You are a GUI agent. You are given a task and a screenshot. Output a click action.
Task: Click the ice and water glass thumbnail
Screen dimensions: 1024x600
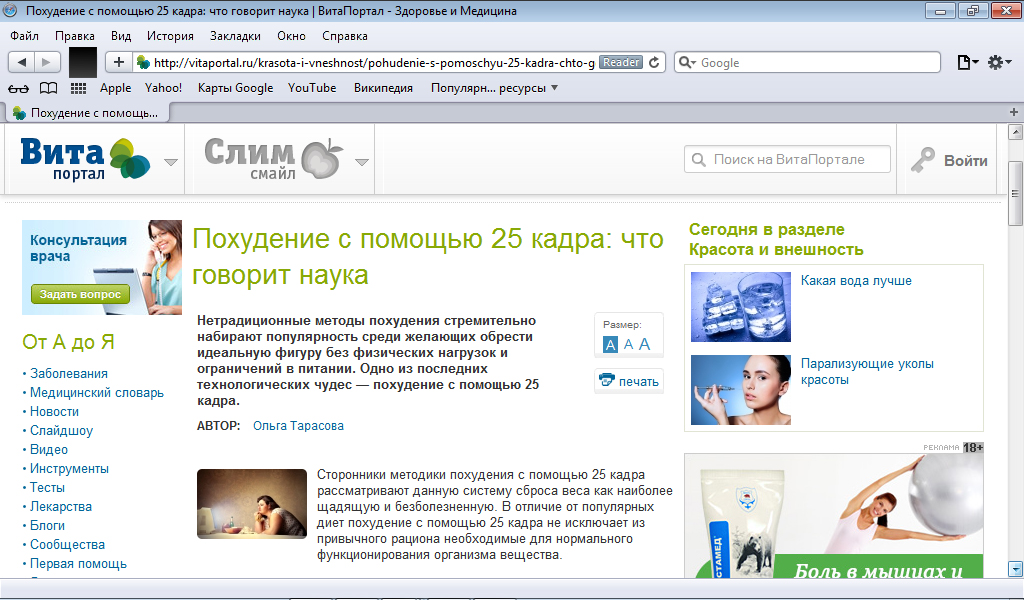coord(741,307)
